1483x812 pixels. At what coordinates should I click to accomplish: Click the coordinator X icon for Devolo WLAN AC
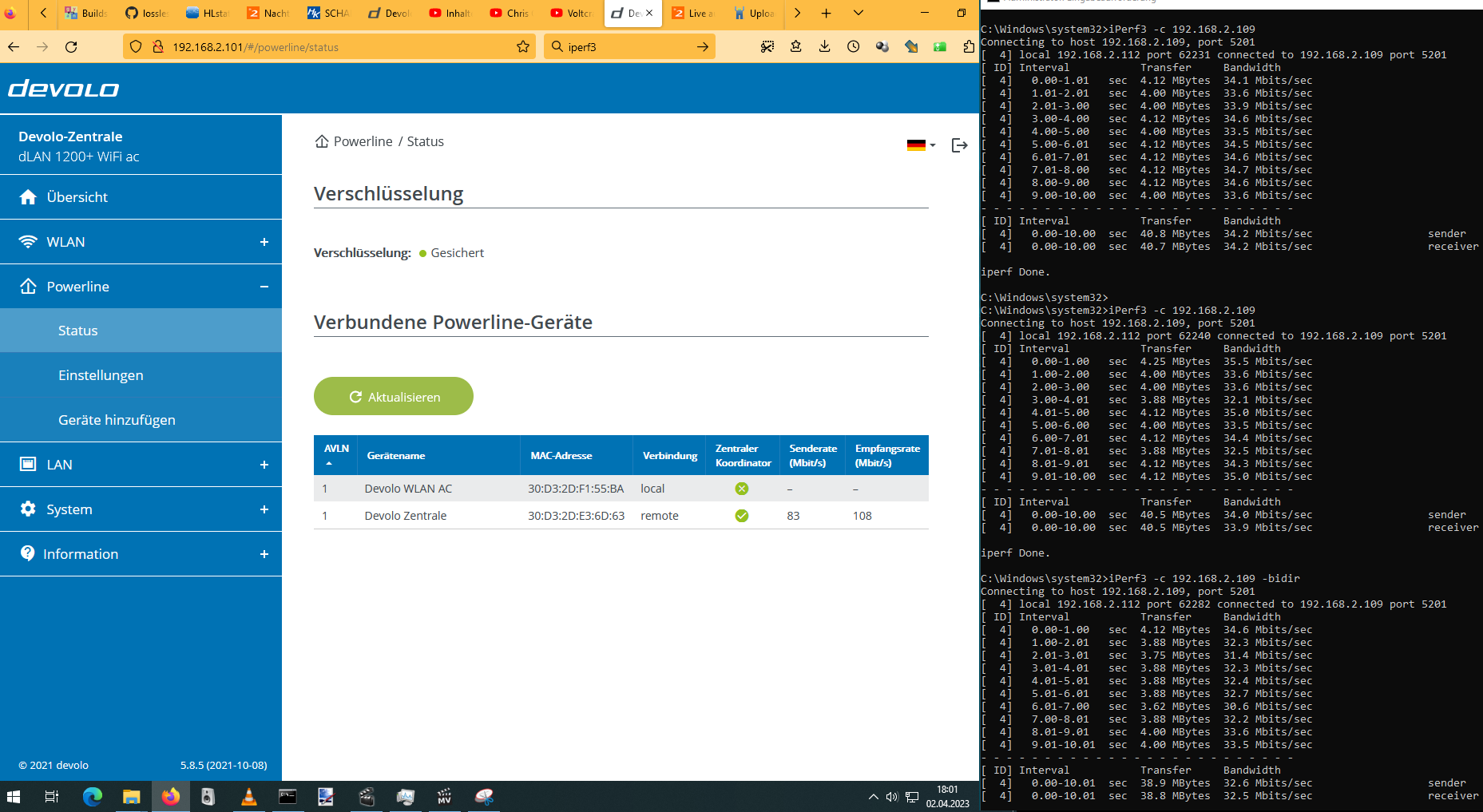click(x=742, y=489)
